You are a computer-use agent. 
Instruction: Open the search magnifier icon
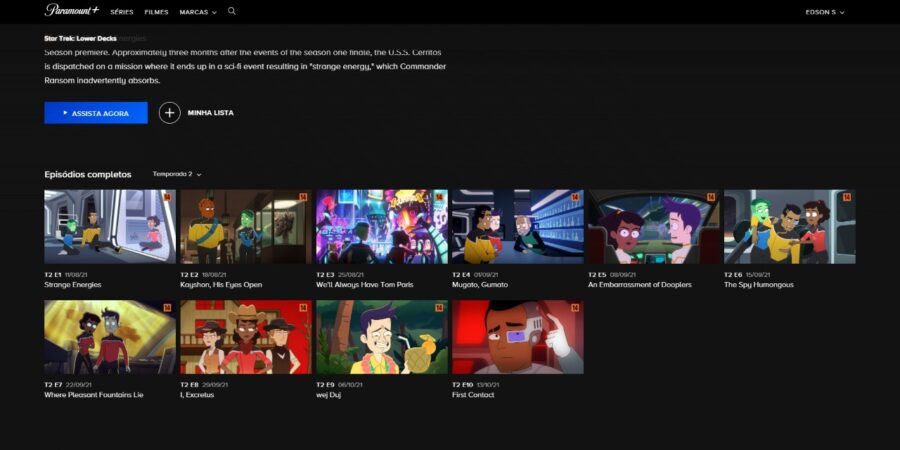(x=232, y=11)
